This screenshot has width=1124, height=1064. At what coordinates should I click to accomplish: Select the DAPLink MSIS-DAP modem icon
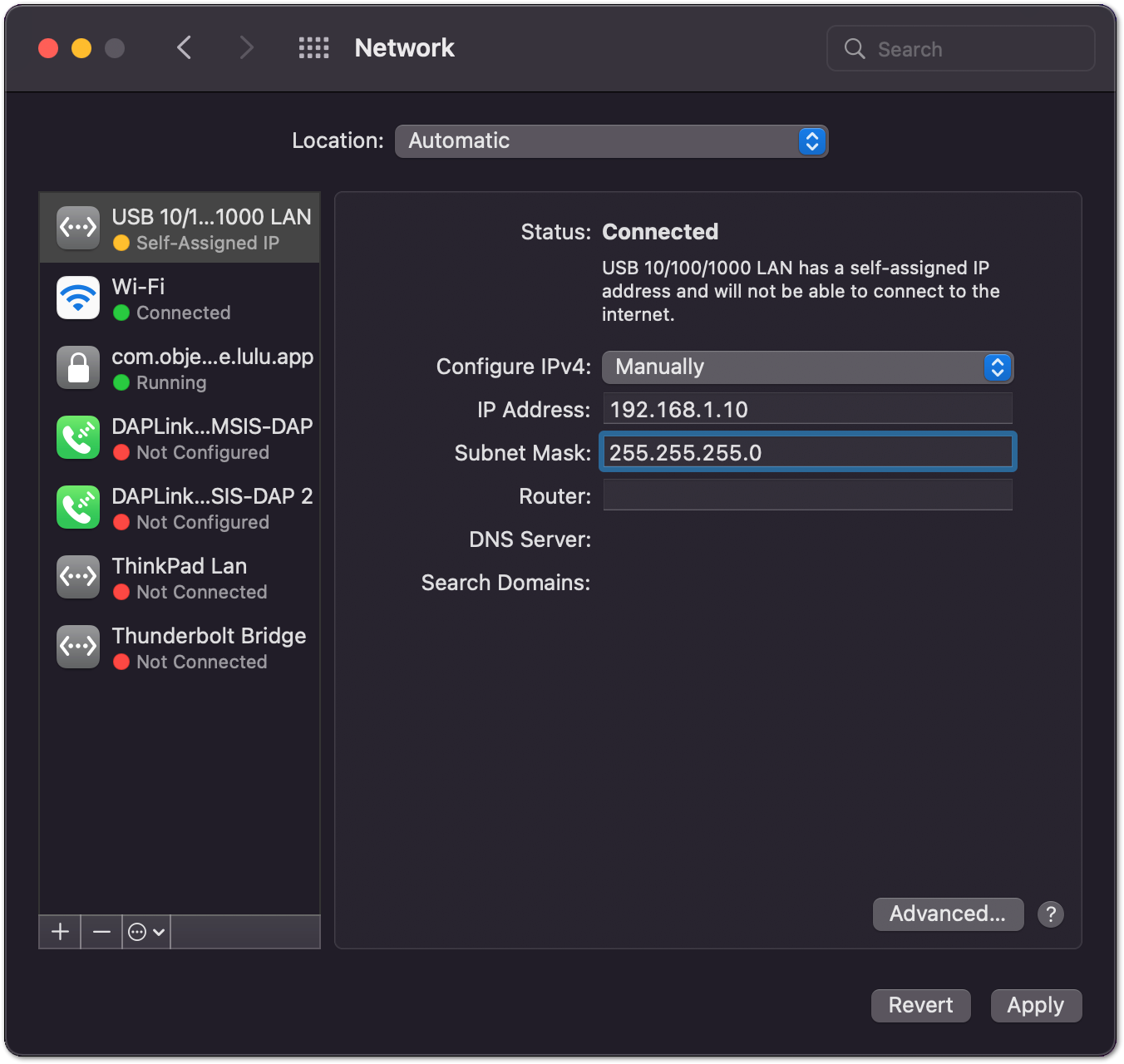pyautogui.click(x=78, y=437)
